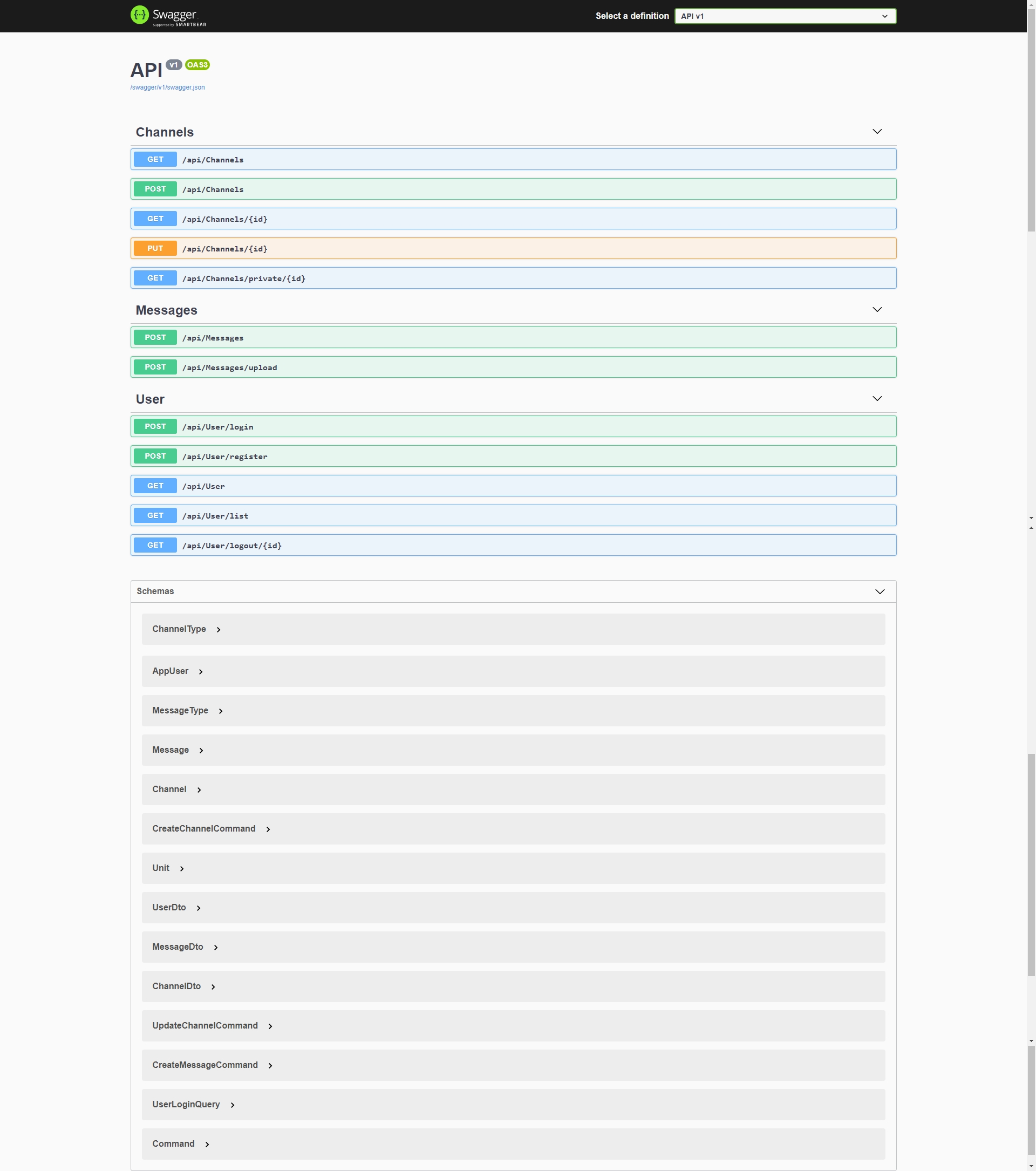1036x1171 pixels.
Task: Collapse the Messages section chevron
Action: pyautogui.click(x=877, y=310)
